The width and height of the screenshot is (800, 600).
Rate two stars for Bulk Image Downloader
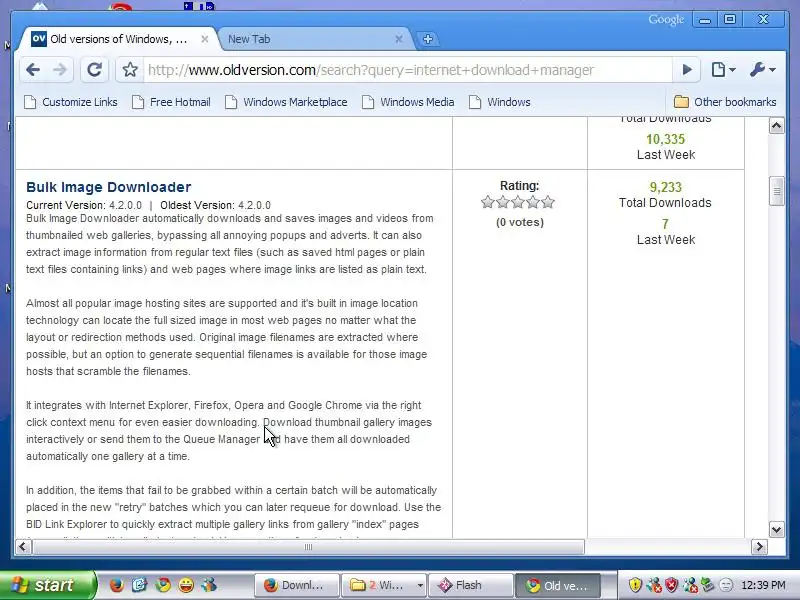503,202
